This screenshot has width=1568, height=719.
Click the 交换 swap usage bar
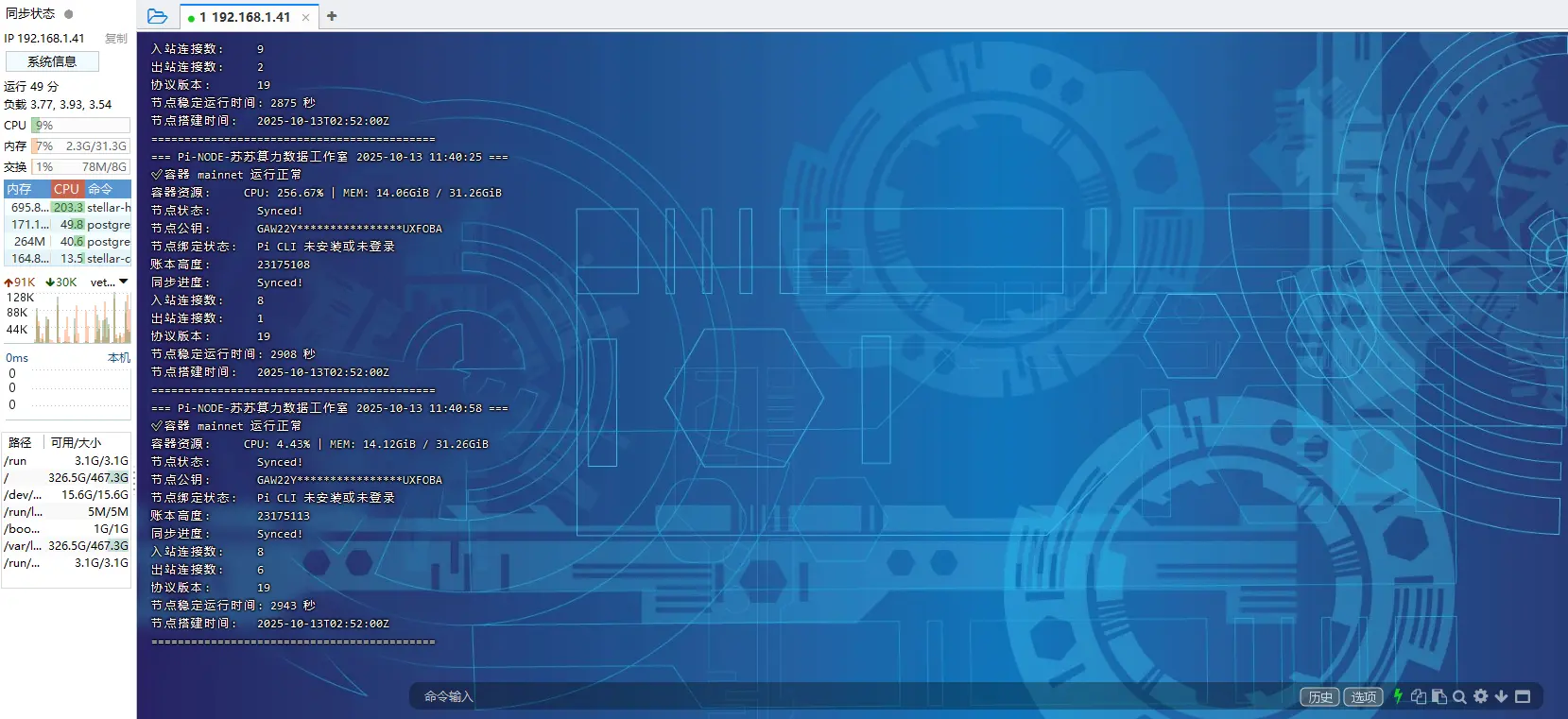(x=81, y=166)
